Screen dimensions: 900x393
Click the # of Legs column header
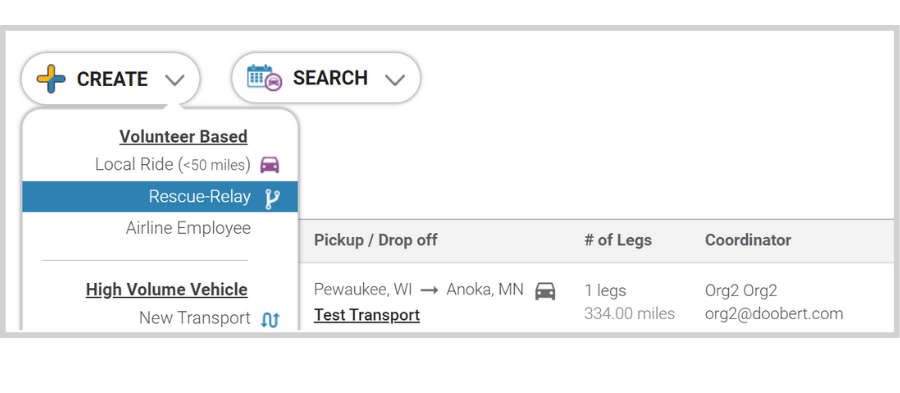click(x=618, y=240)
